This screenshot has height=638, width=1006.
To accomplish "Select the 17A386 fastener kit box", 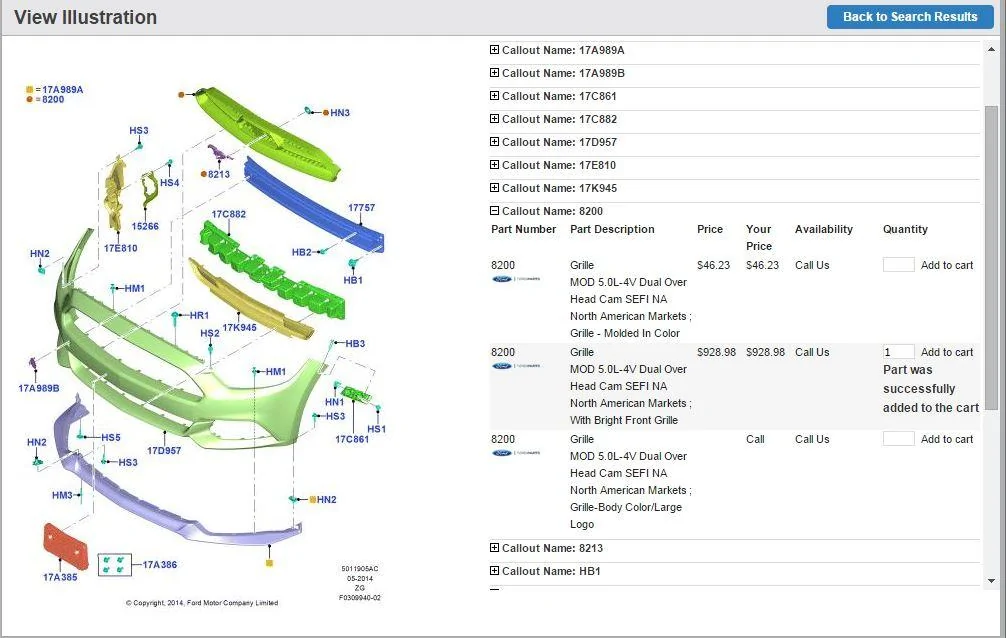I will pyautogui.click(x=114, y=565).
